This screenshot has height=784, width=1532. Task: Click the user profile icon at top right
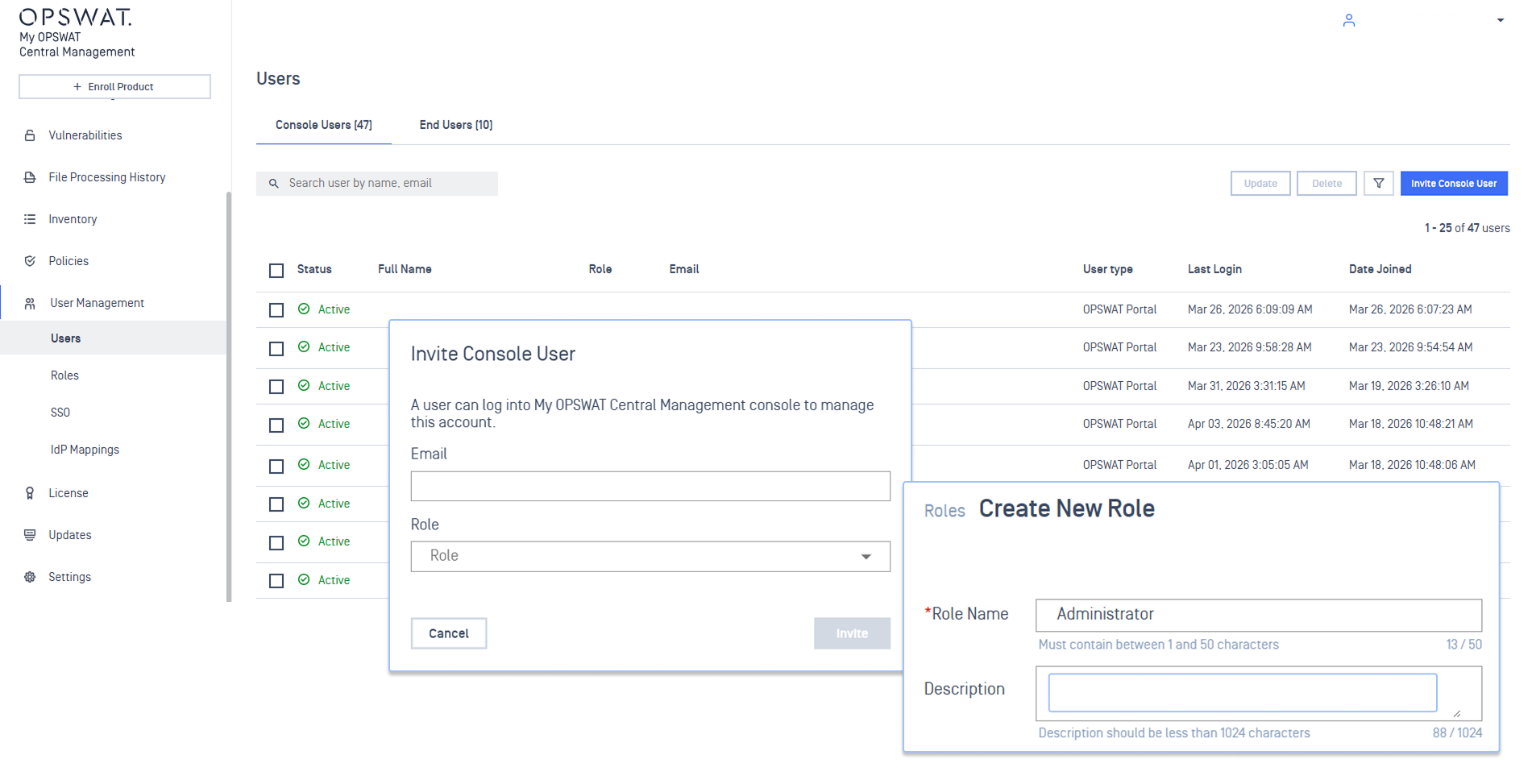click(1348, 21)
